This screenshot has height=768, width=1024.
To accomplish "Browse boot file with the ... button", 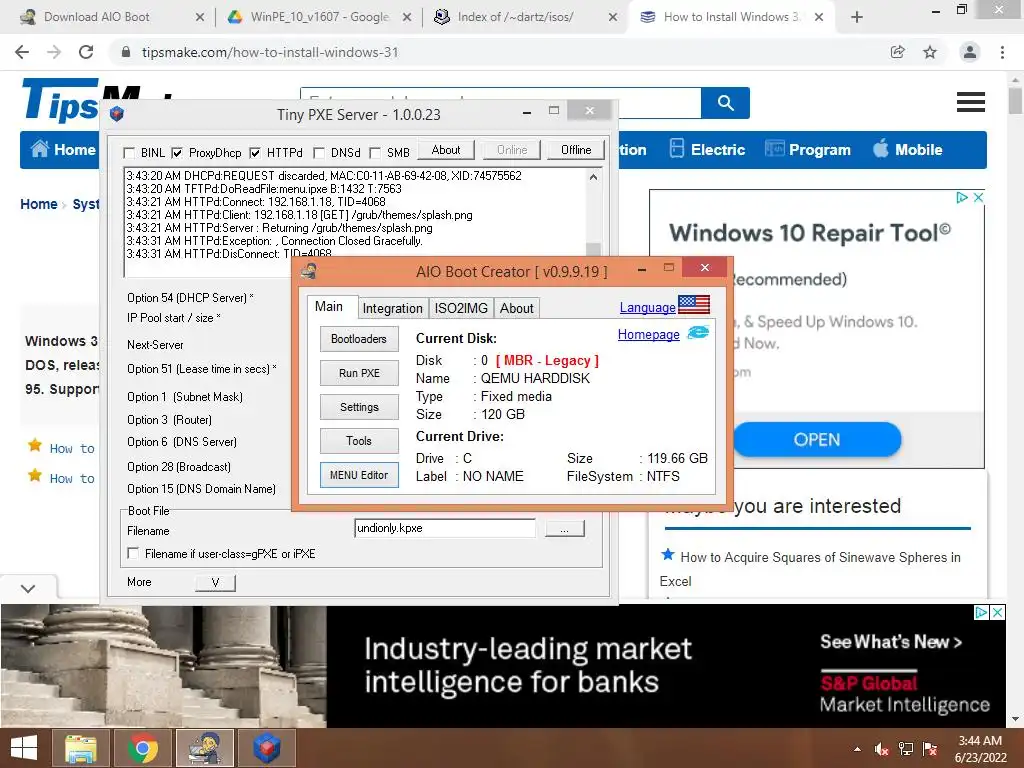I will coord(564,528).
